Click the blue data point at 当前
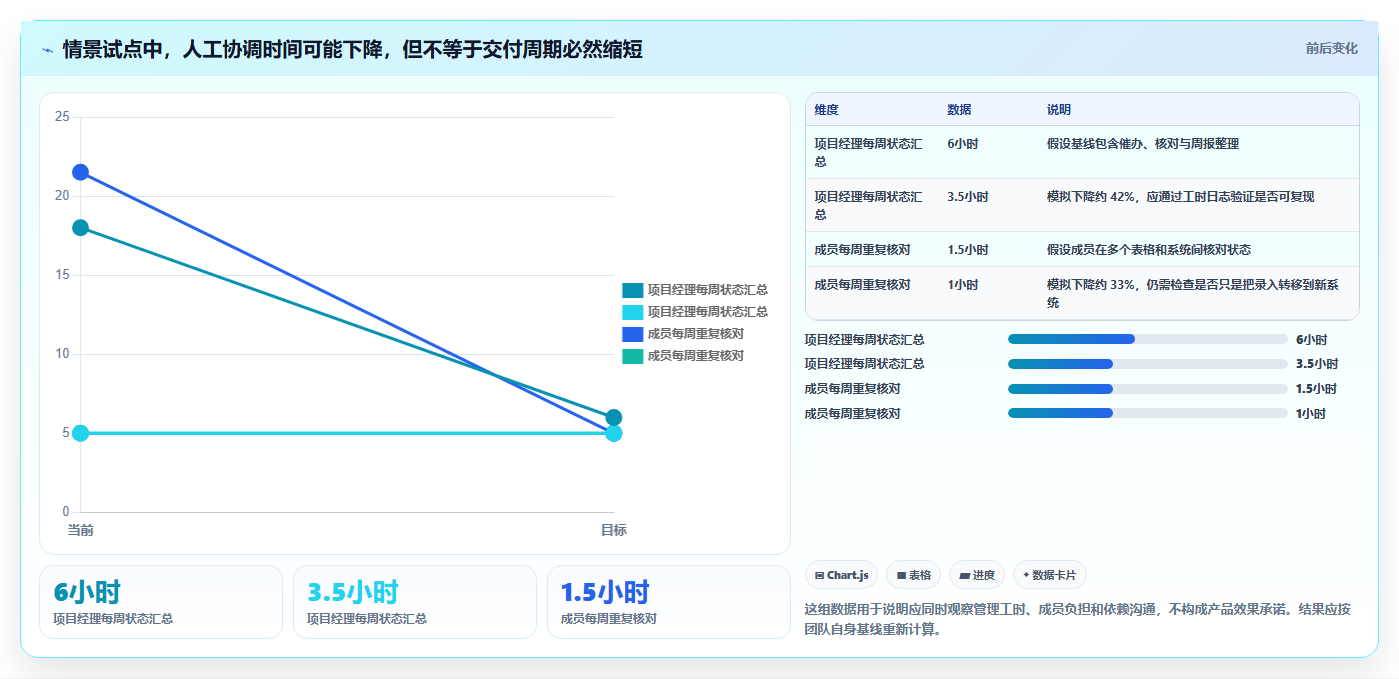Screen dimensions: 1399x679 pos(80,172)
